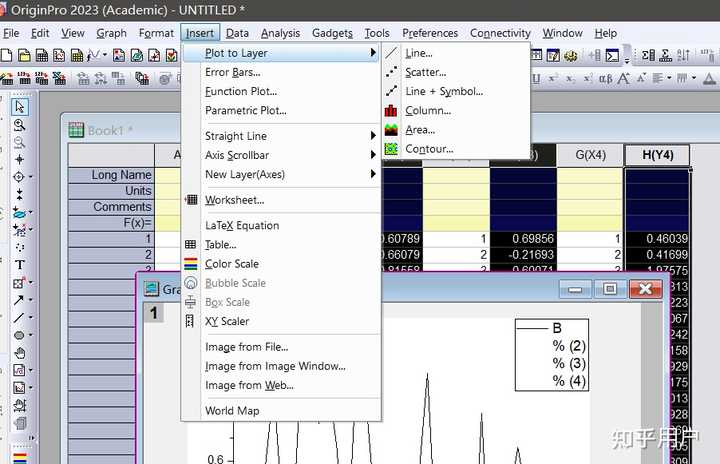Select Error Bars from Insert menu

pos(232,72)
